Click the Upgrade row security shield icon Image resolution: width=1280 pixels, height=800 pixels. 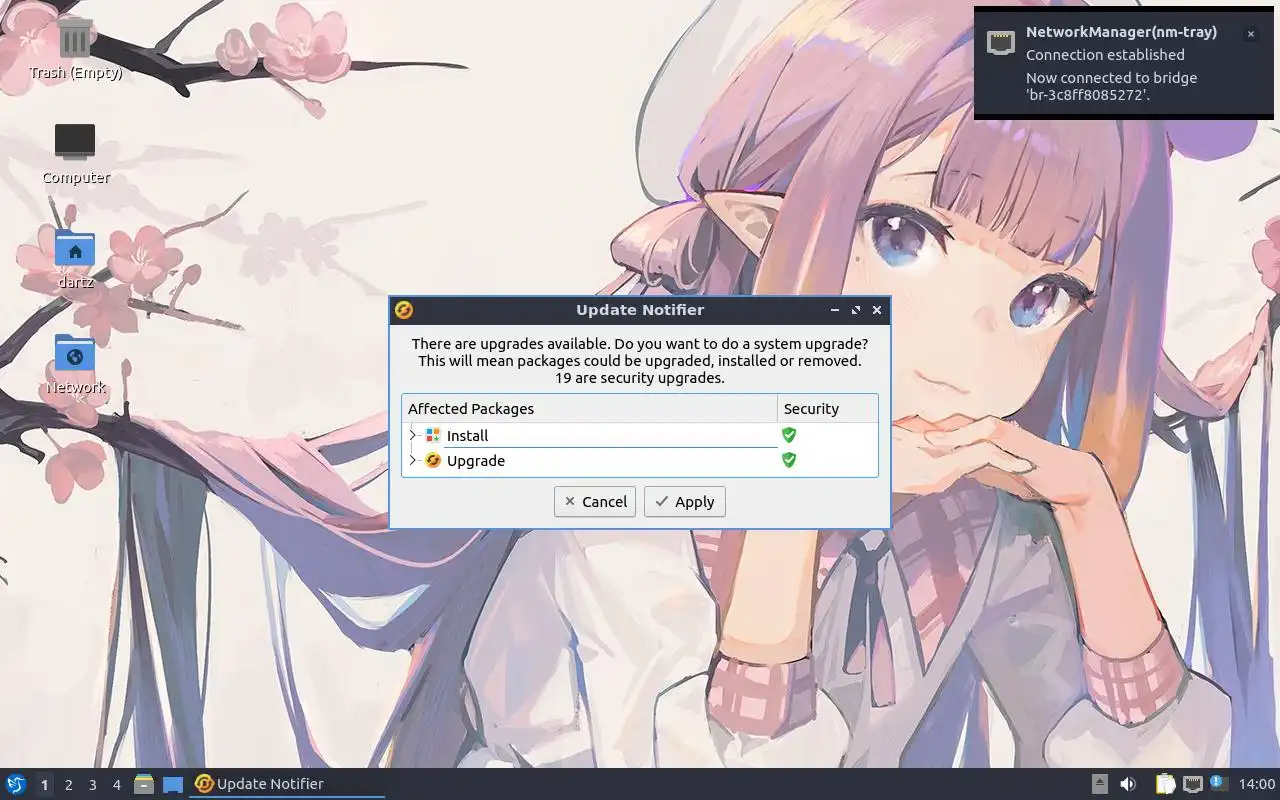[789, 460]
